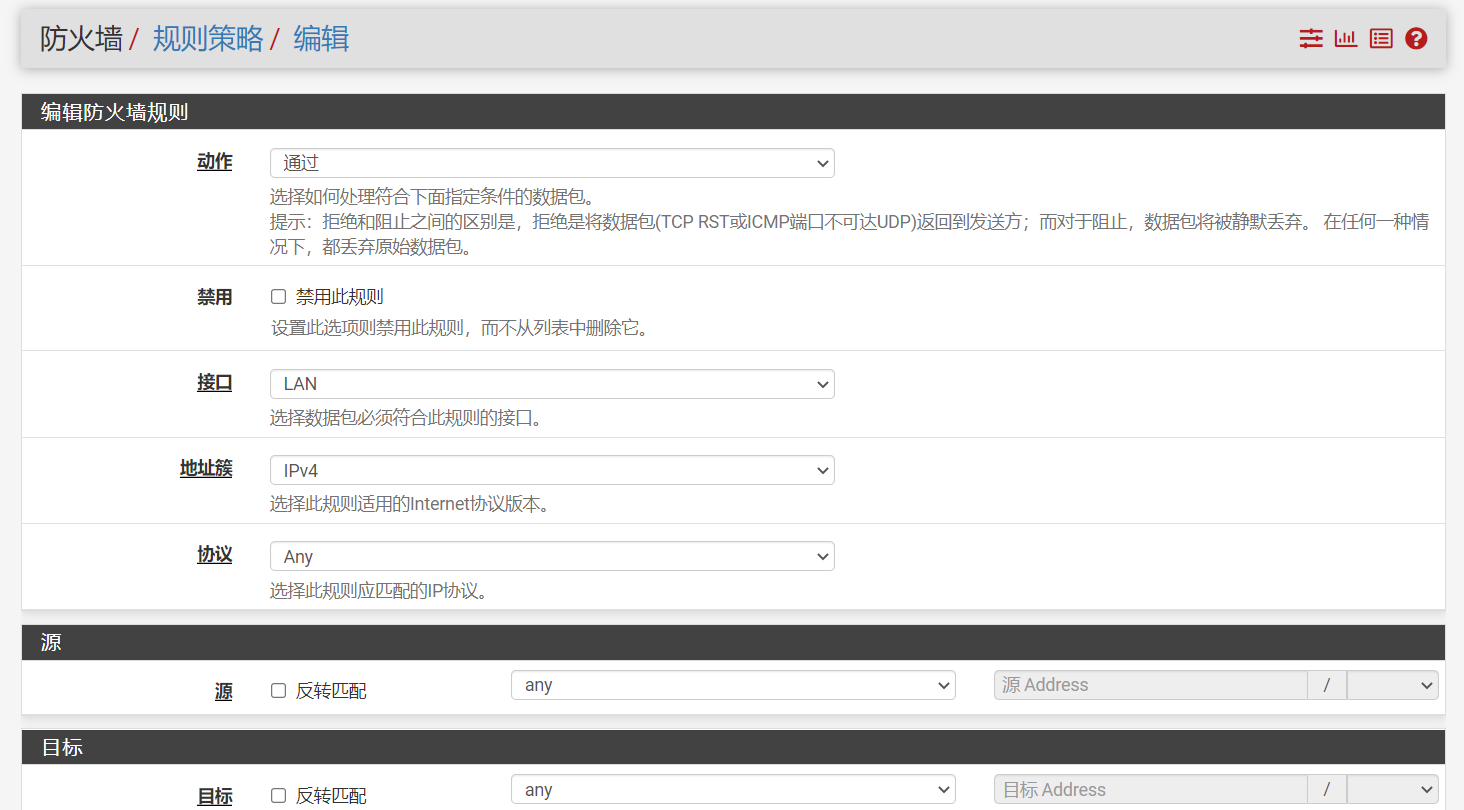This screenshot has width=1464, height=810.
Task: Click the underlined 目标 field label
Action: [215, 797]
